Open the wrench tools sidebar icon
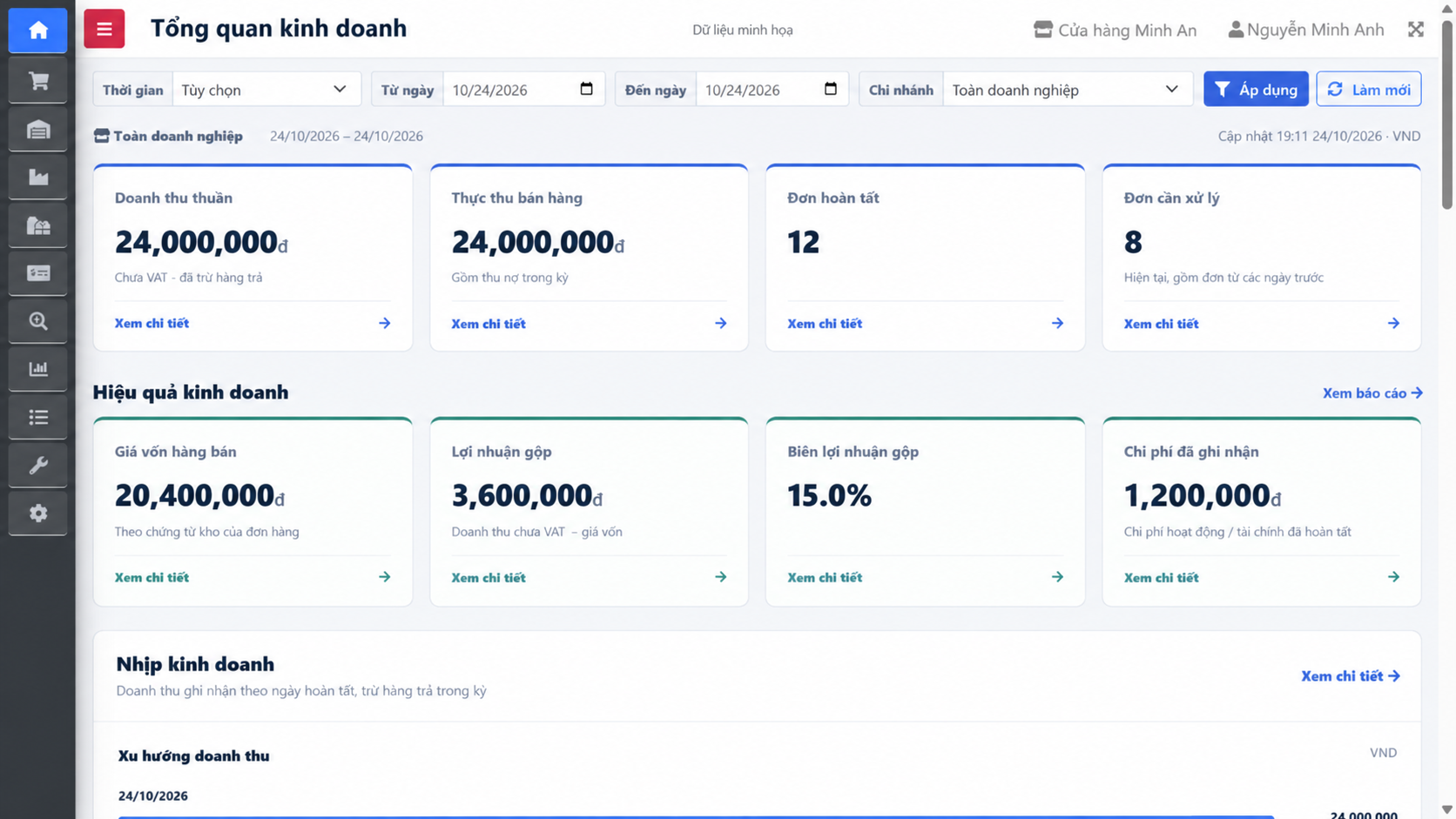This screenshot has height=819, width=1456. pyautogui.click(x=37, y=465)
